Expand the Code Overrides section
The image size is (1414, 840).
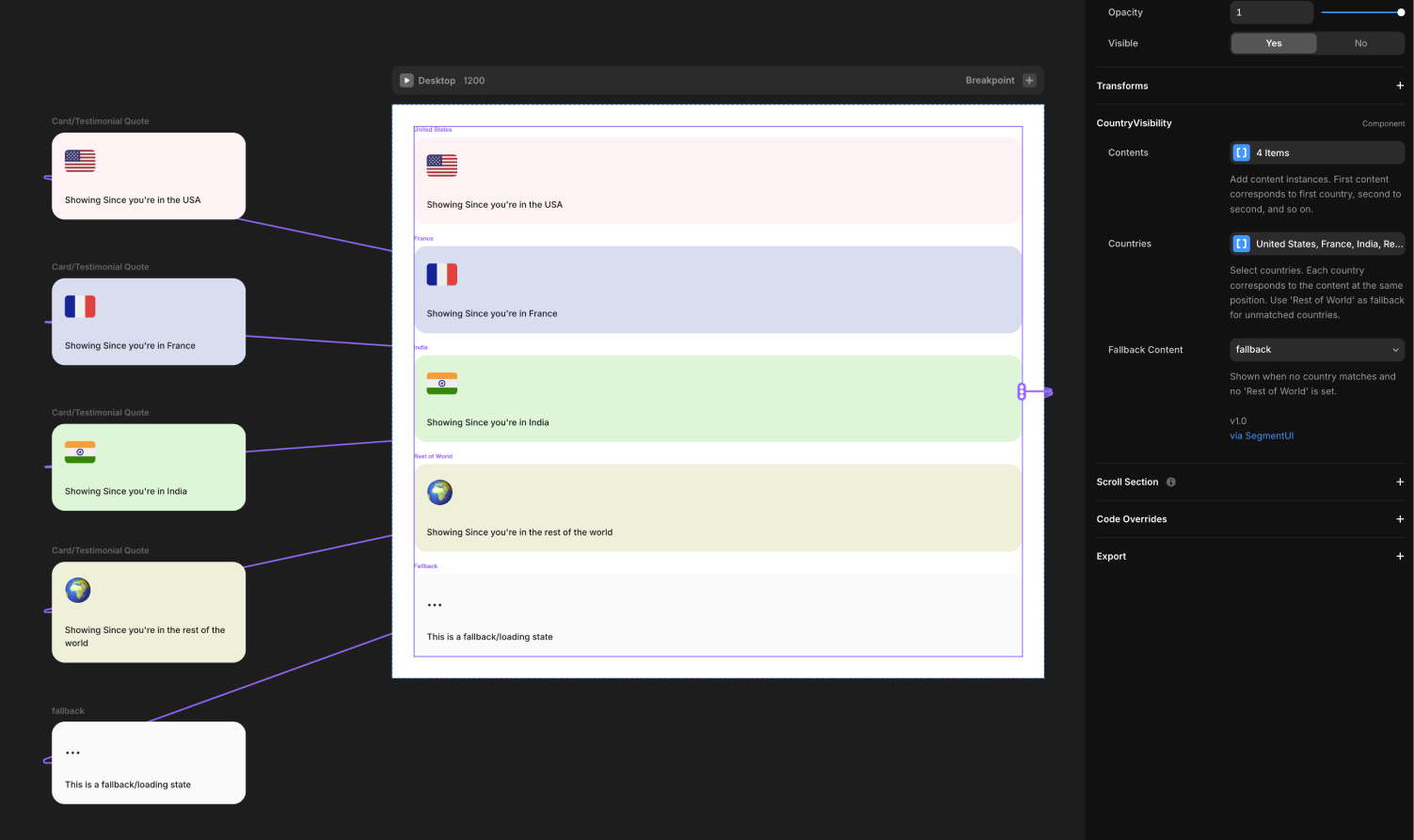[1399, 519]
